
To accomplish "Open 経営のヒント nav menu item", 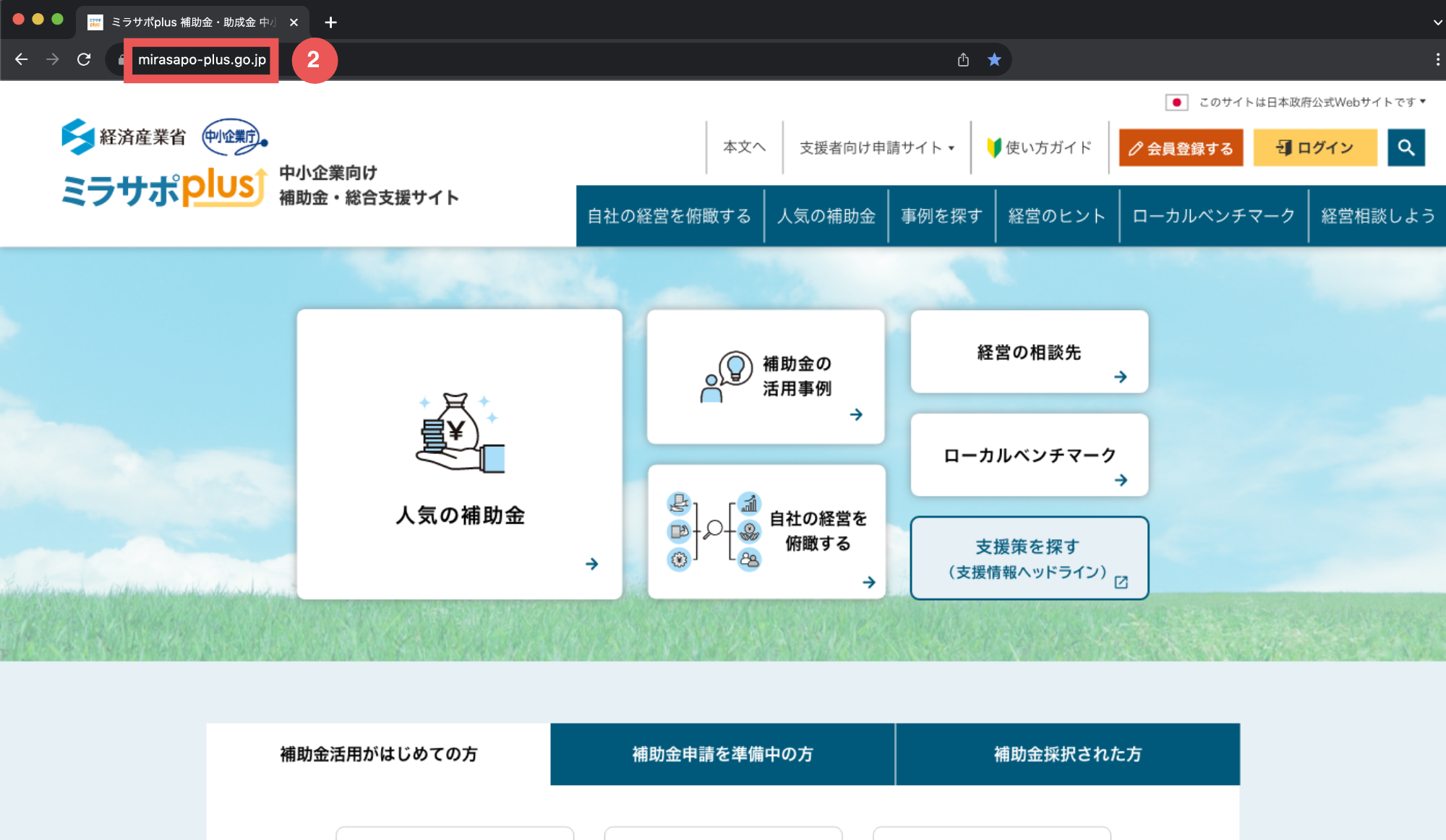I will [1057, 216].
